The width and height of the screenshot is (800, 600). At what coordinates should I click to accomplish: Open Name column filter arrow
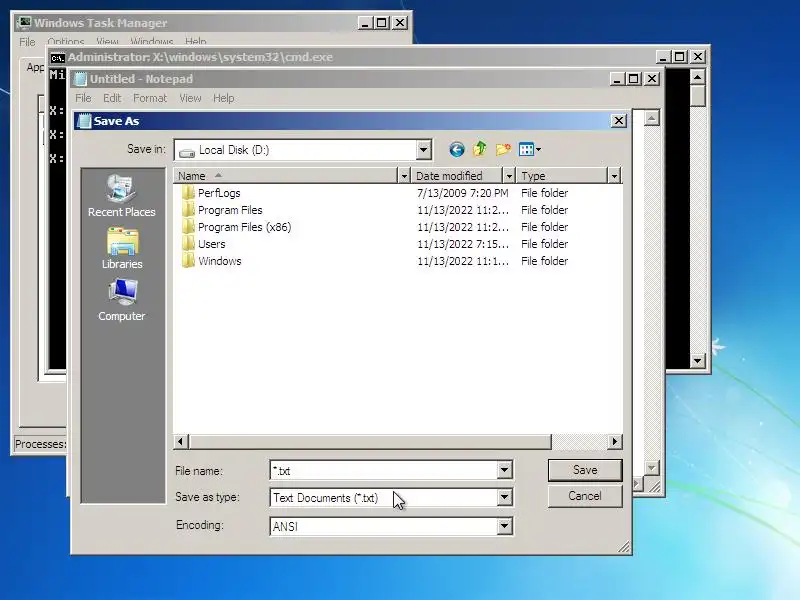404,176
